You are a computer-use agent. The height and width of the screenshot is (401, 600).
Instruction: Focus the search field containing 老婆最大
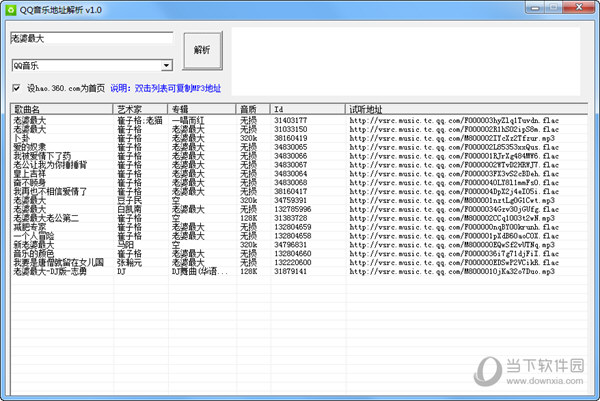(x=92, y=38)
